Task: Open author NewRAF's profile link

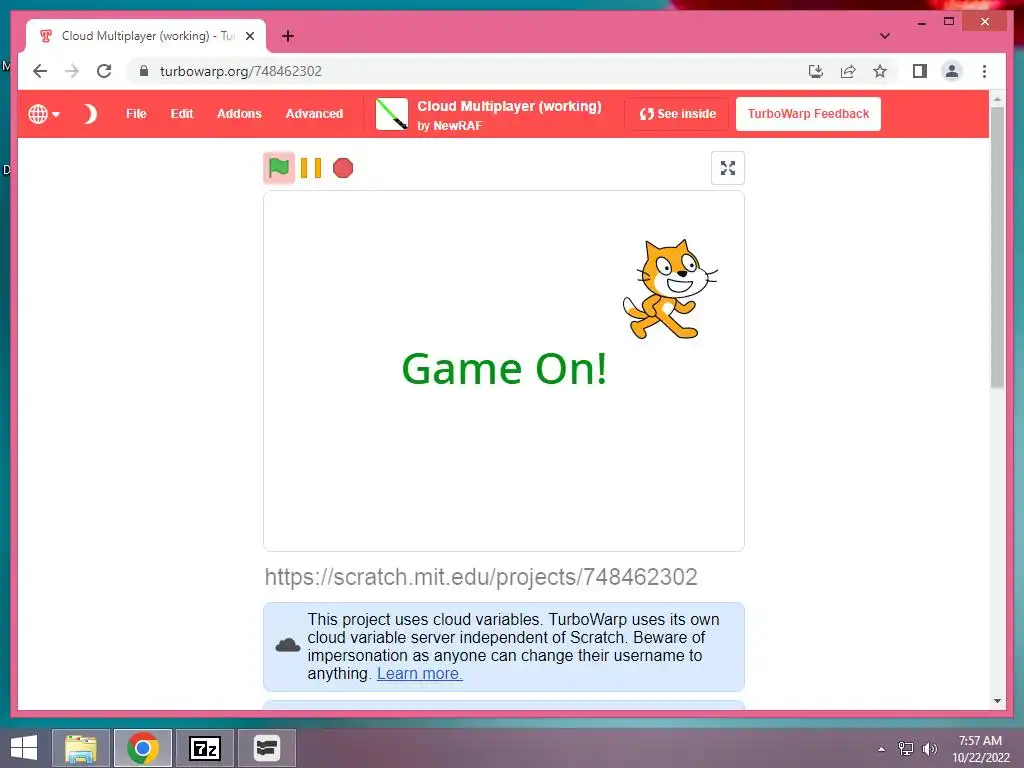Action: (457, 125)
